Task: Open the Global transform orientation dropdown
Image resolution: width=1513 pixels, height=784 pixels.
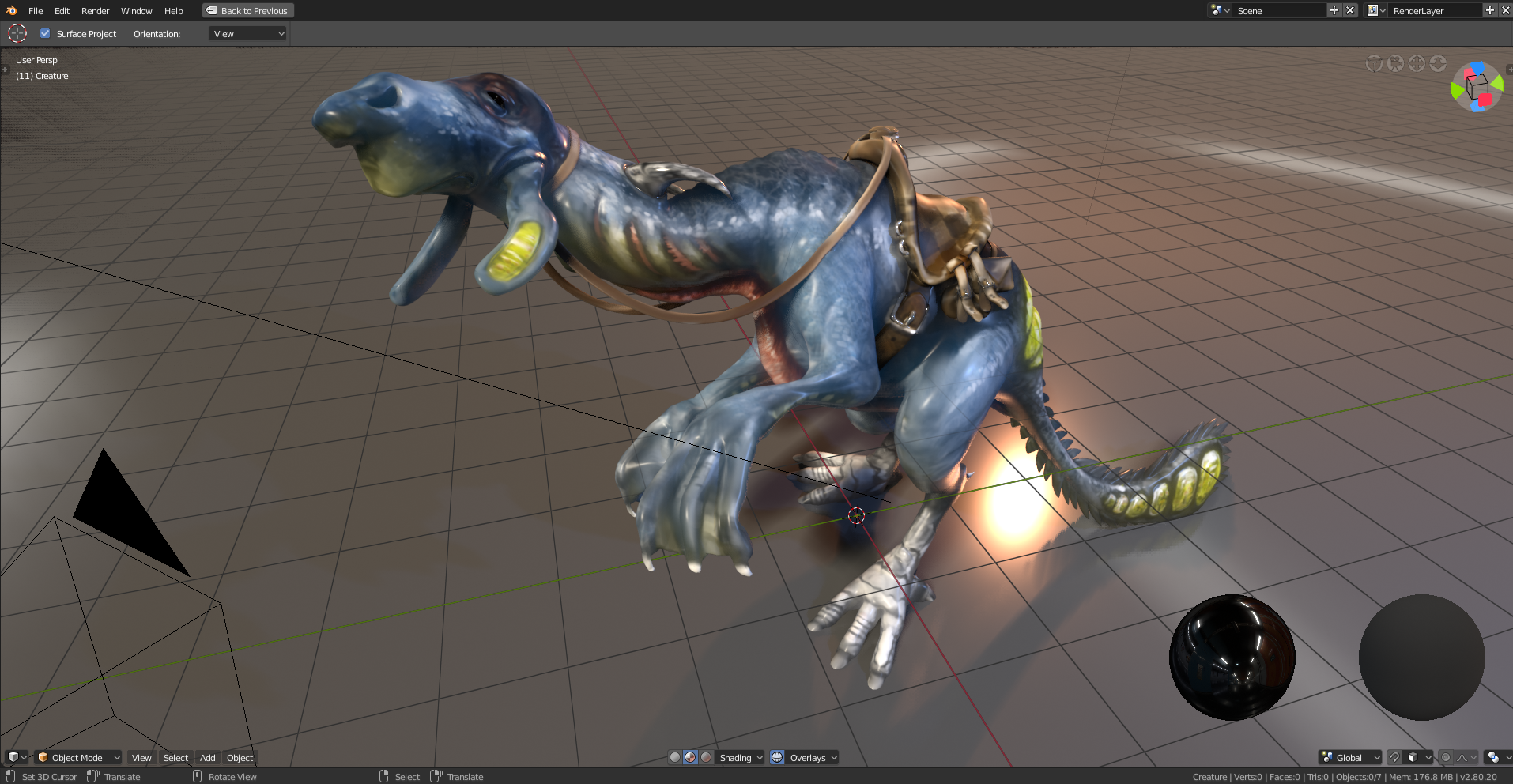Action: pos(1350,757)
